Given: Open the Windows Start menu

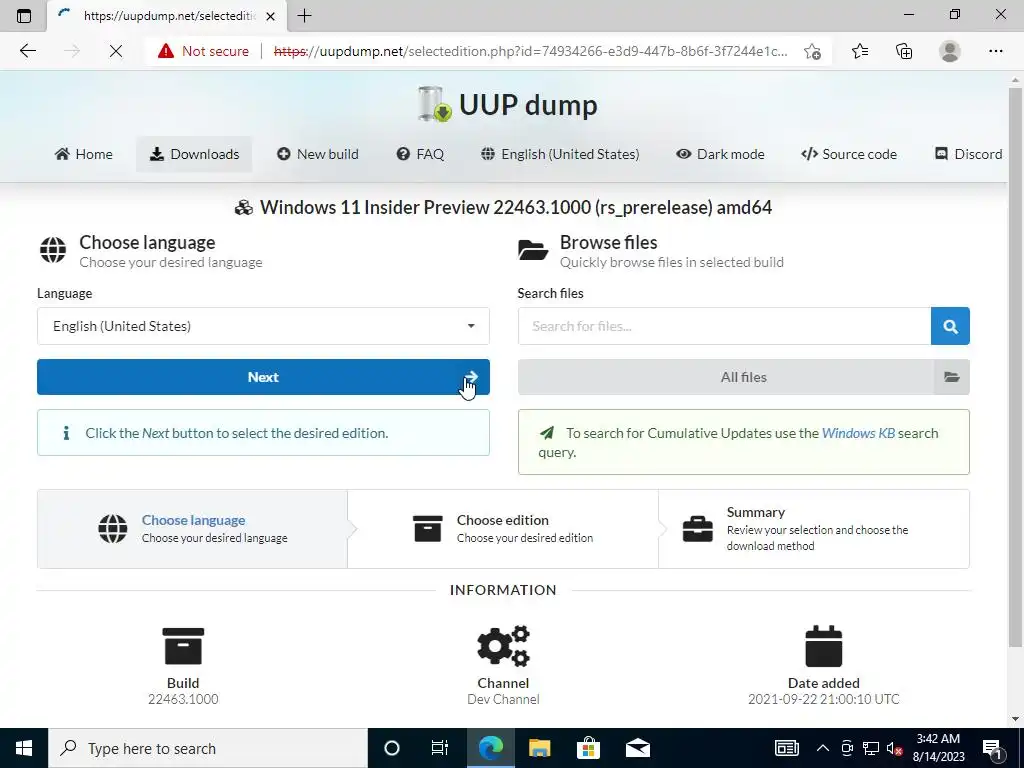Looking at the screenshot, I should click(x=24, y=748).
